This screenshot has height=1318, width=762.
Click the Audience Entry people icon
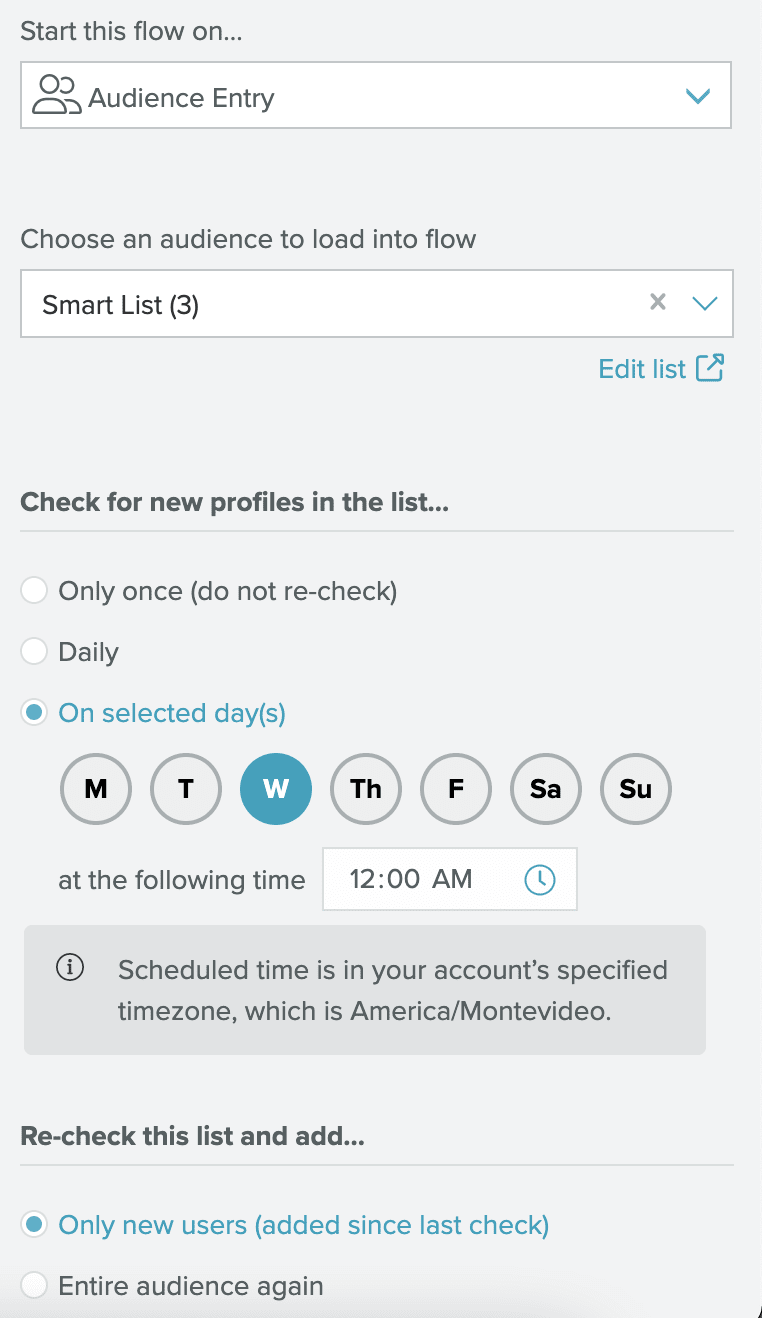(56, 96)
